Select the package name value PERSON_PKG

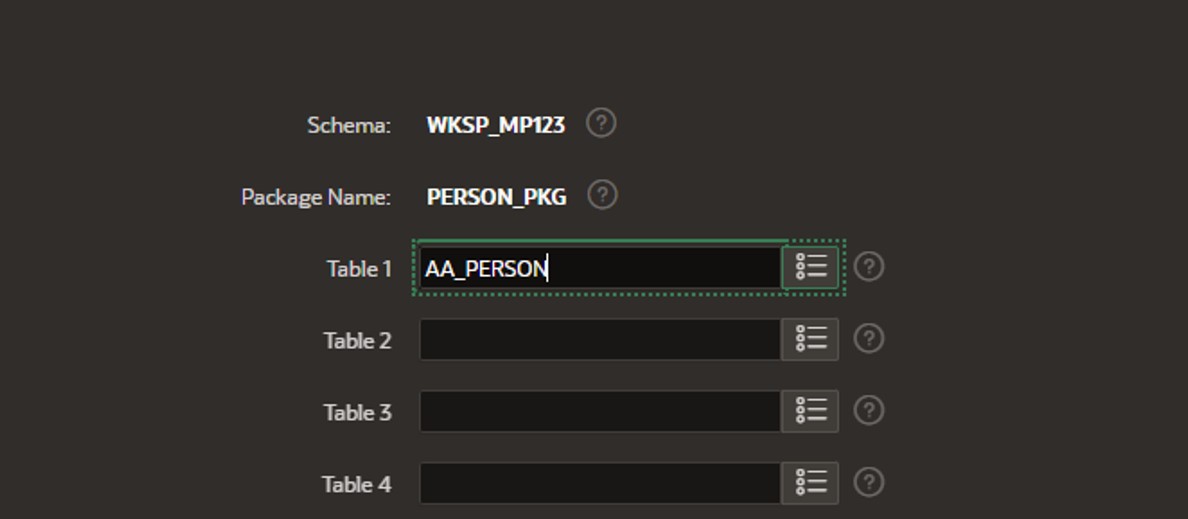click(x=496, y=197)
